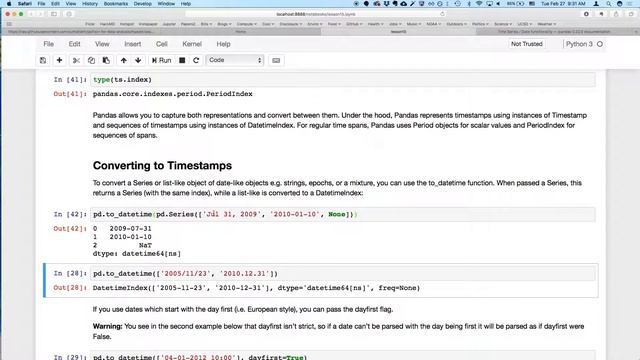This screenshot has height=360, width=640.
Task: Move the selected cell up
Action: pyautogui.click(x=123, y=60)
